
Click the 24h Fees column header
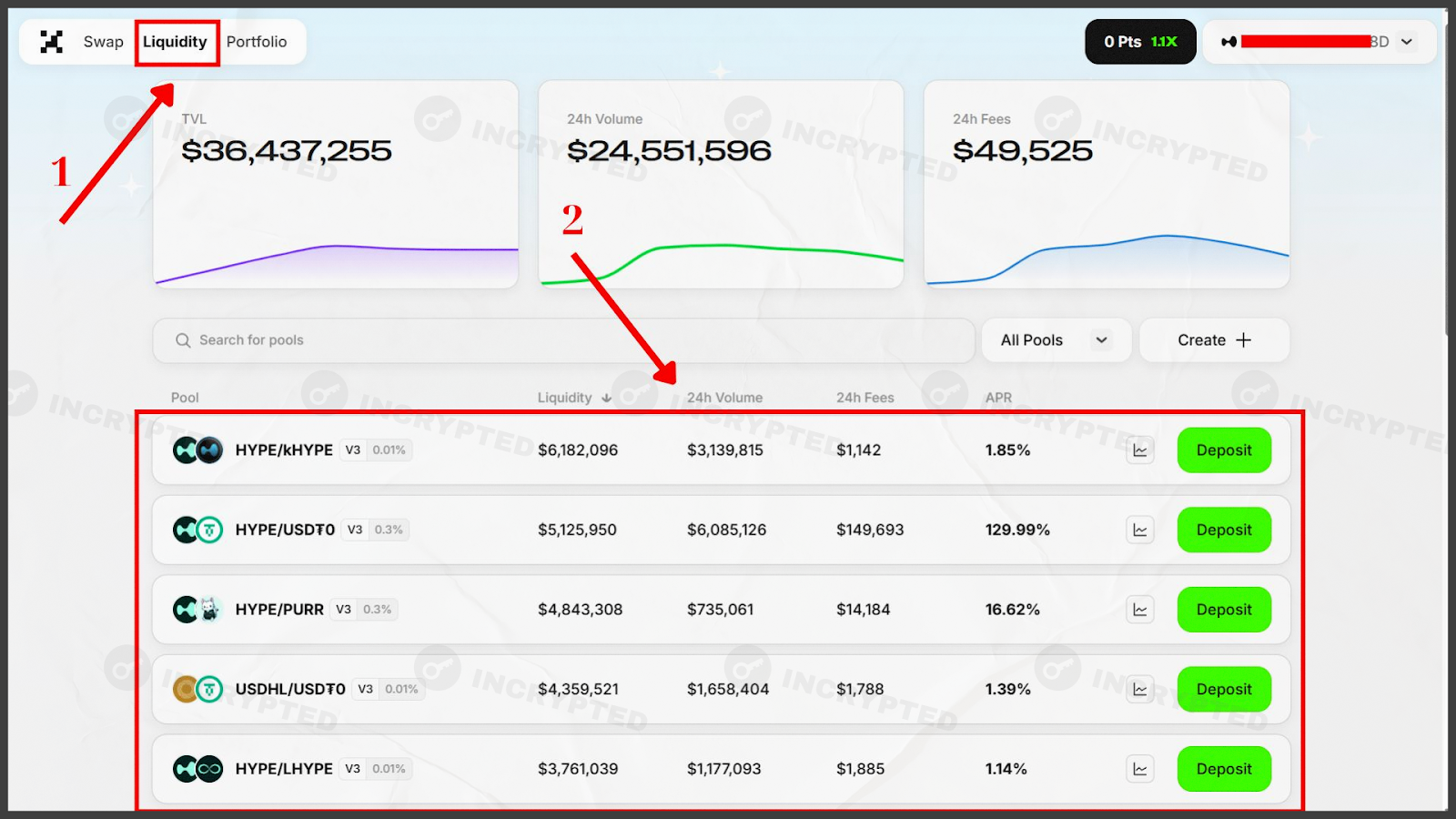[x=865, y=398]
